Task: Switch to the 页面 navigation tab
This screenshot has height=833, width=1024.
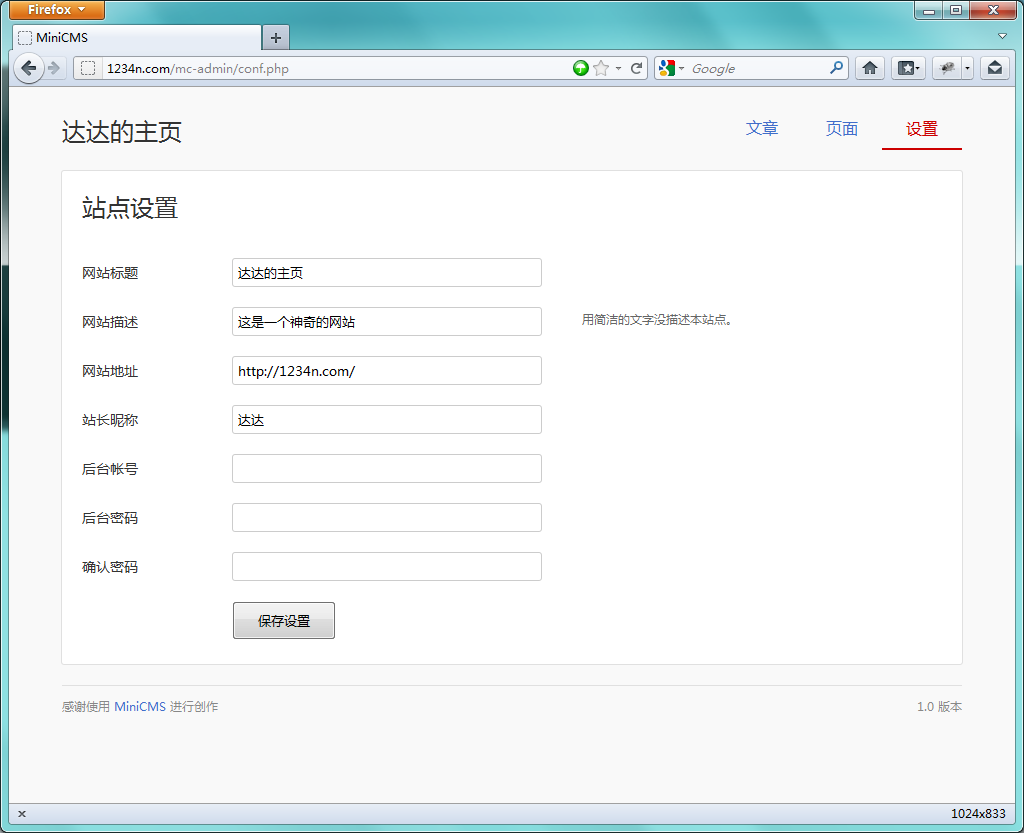Action: point(842,129)
